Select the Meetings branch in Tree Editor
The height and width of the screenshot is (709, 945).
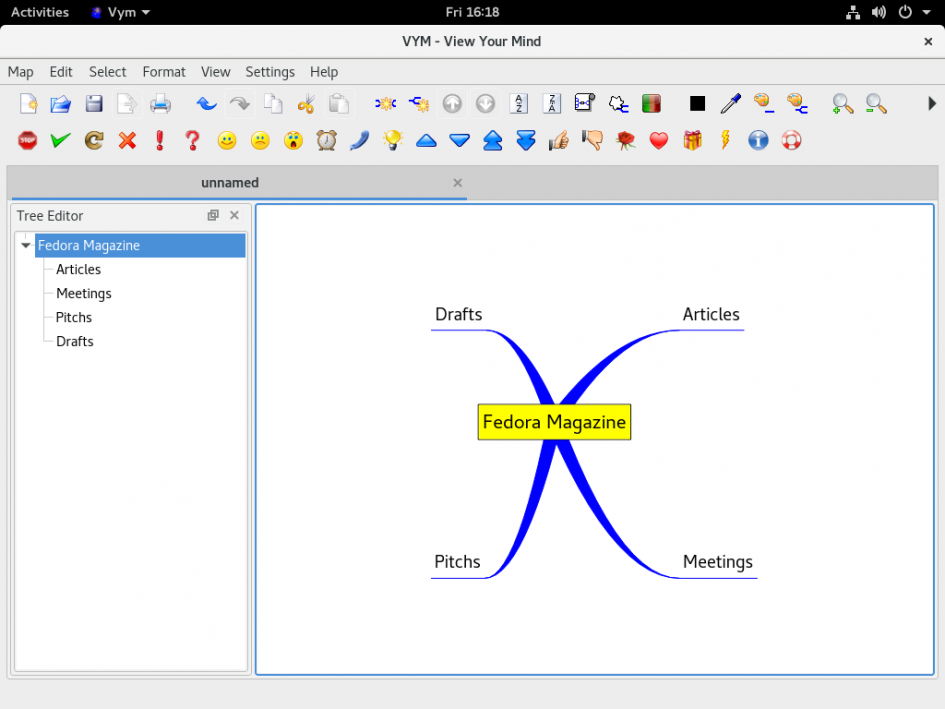coord(83,293)
